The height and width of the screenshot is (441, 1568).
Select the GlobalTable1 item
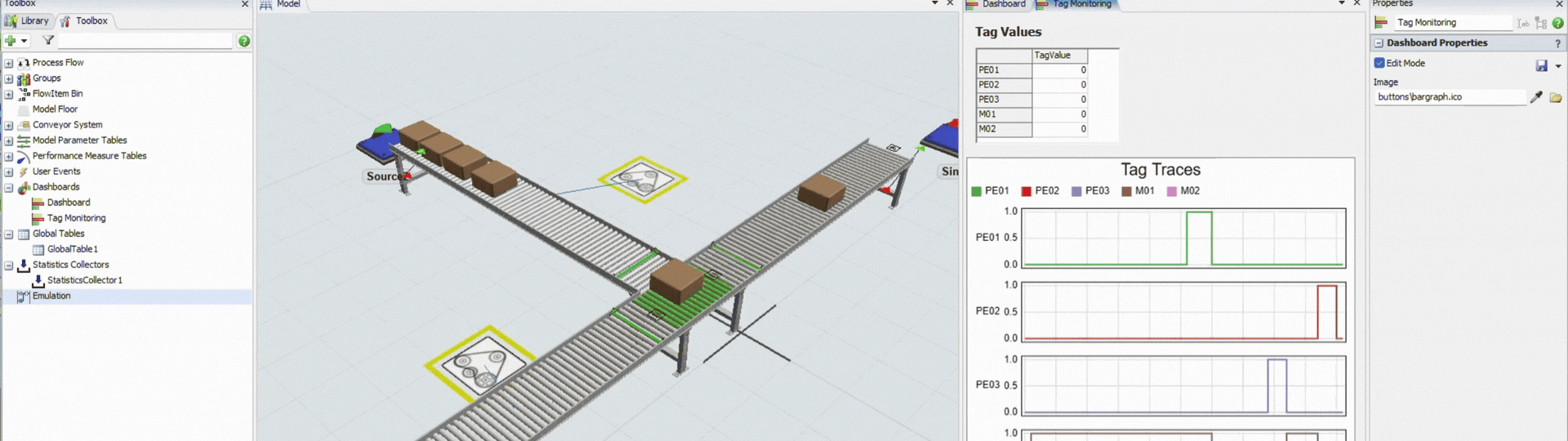click(x=72, y=249)
